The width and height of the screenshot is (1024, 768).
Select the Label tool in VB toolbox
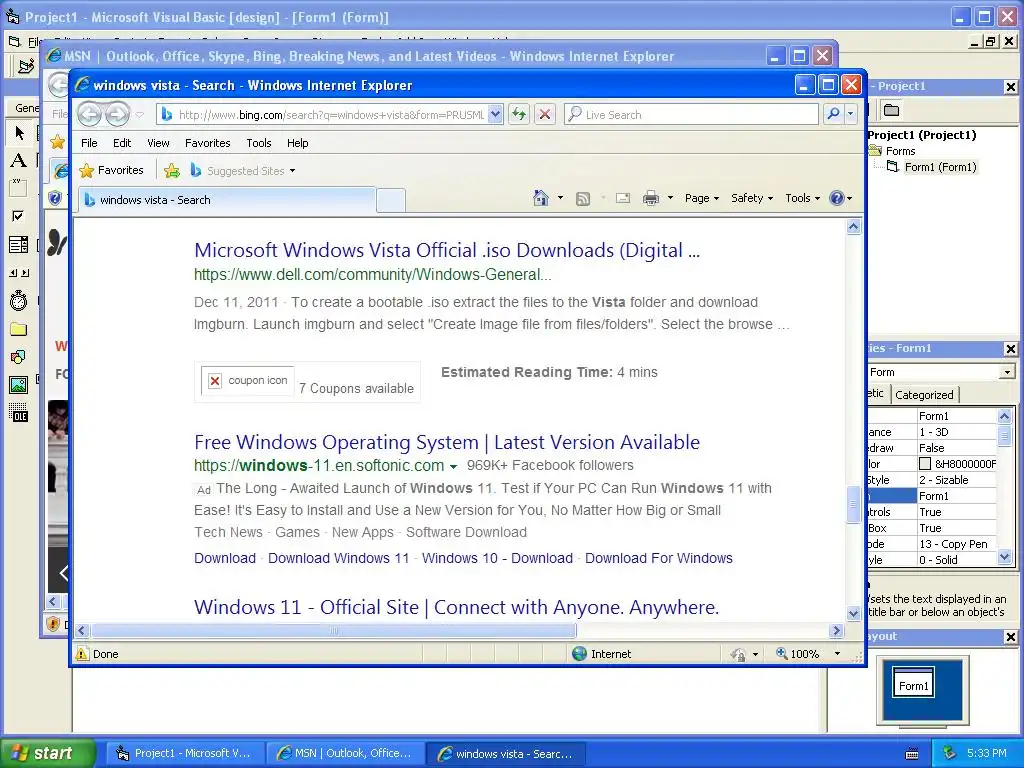click(x=19, y=161)
